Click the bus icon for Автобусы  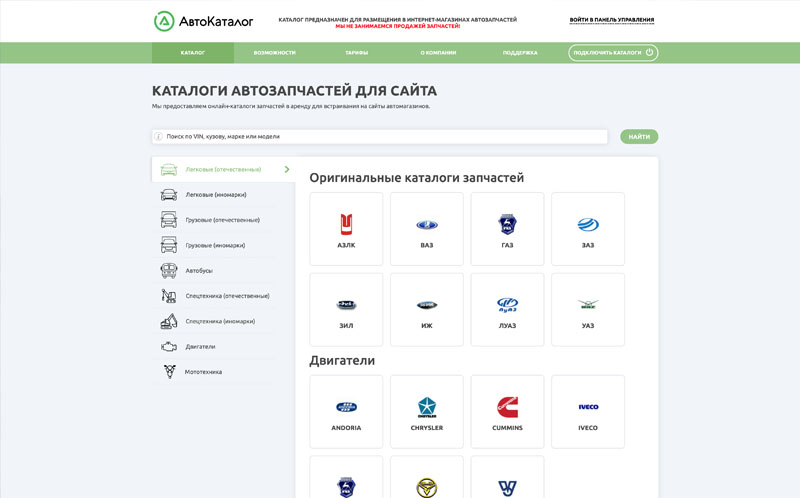click(x=169, y=270)
